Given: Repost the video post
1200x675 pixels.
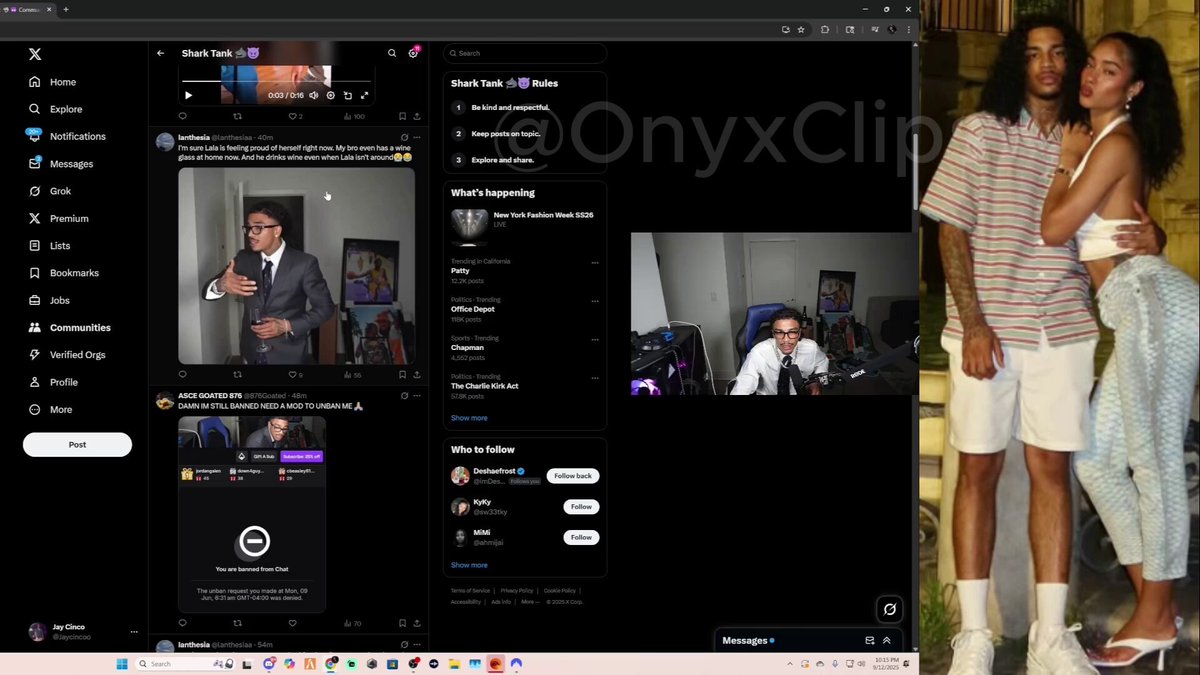Looking at the screenshot, I should click(238, 116).
